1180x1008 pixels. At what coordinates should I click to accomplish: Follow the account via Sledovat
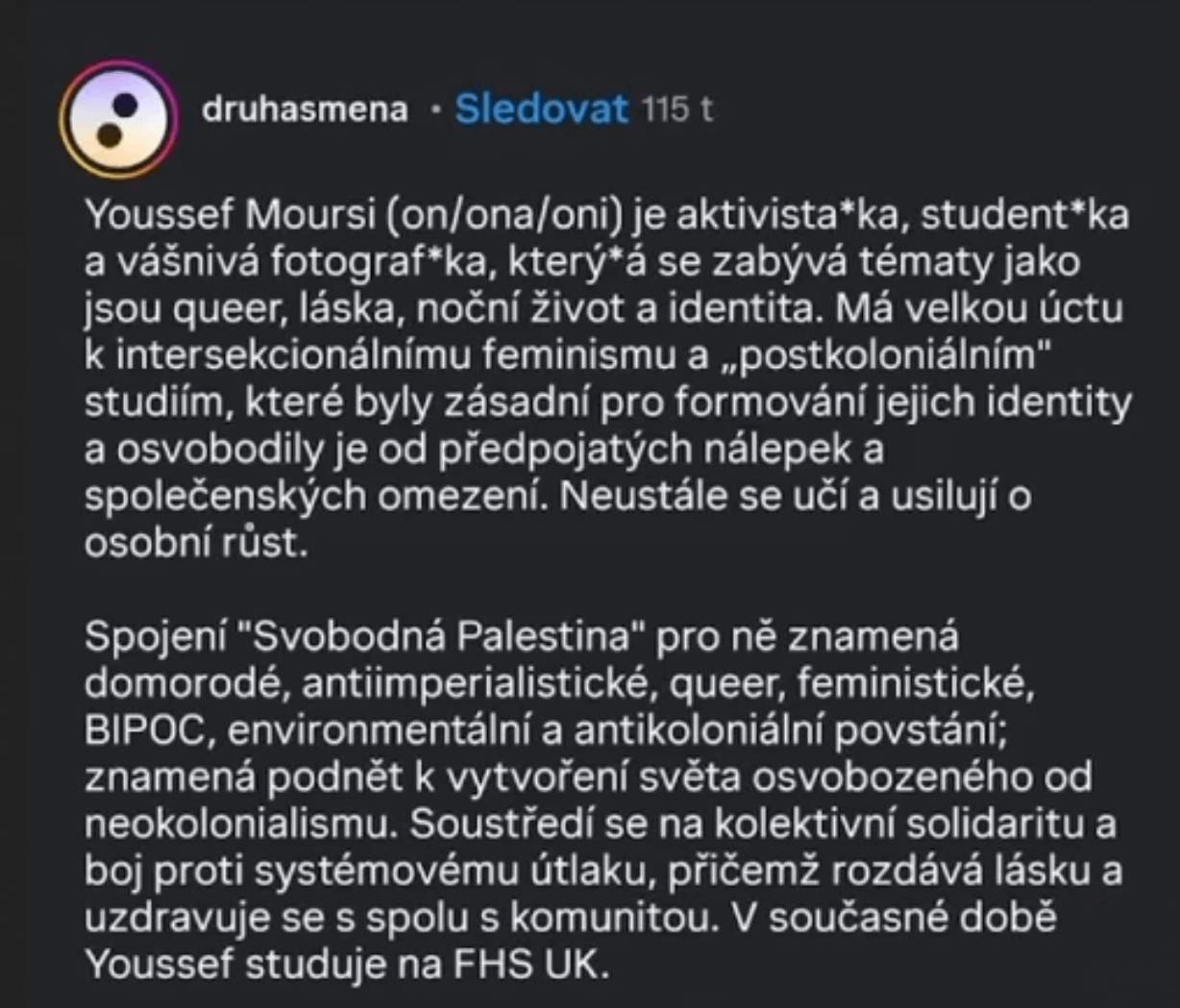tap(541, 110)
